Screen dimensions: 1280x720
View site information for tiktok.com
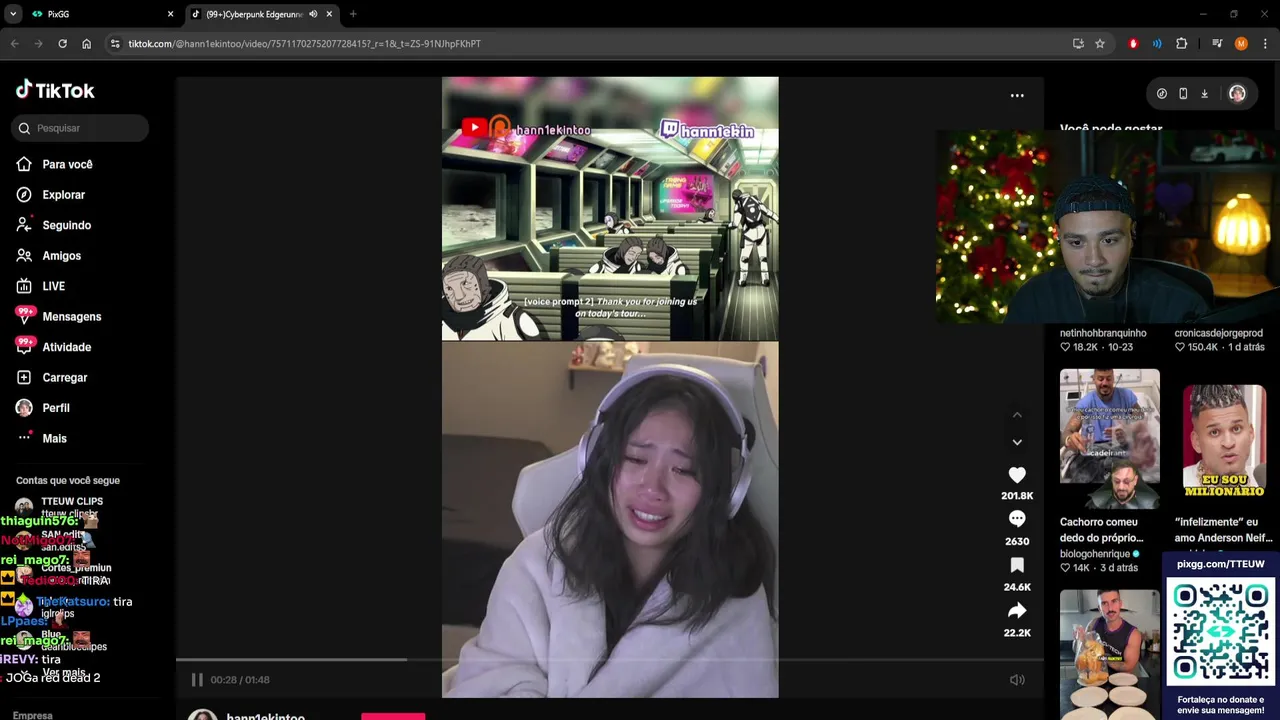tap(115, 44)
